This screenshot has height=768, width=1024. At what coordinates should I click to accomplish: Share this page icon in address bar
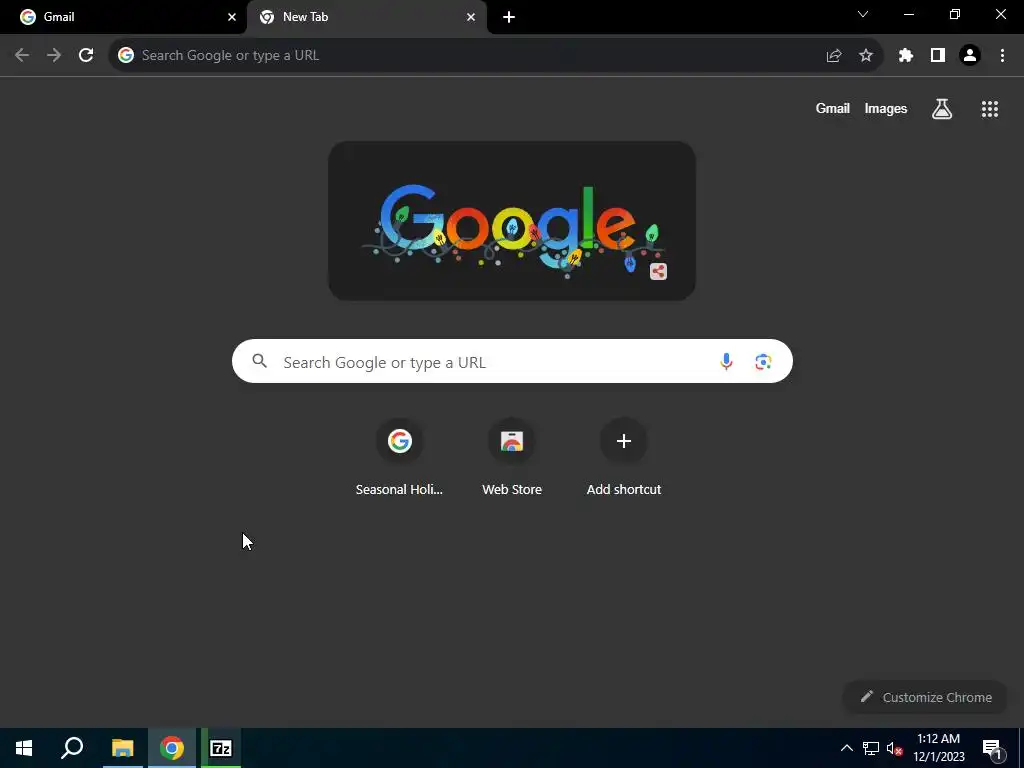point(833,56)
